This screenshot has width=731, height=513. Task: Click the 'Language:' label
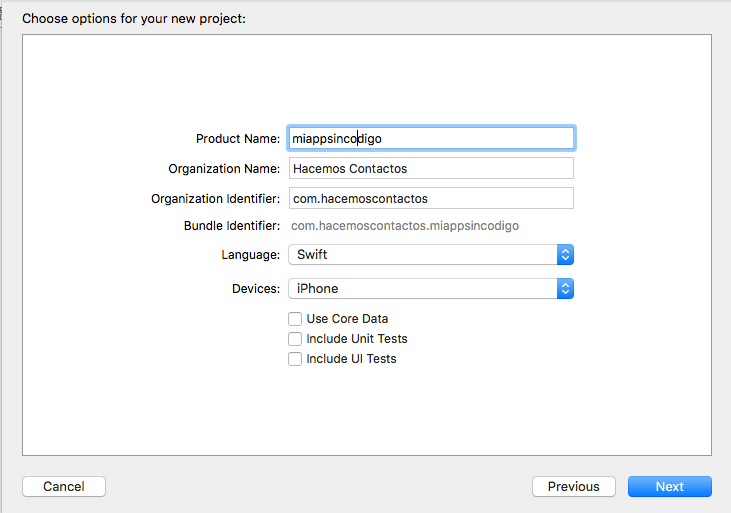[251, 255]
